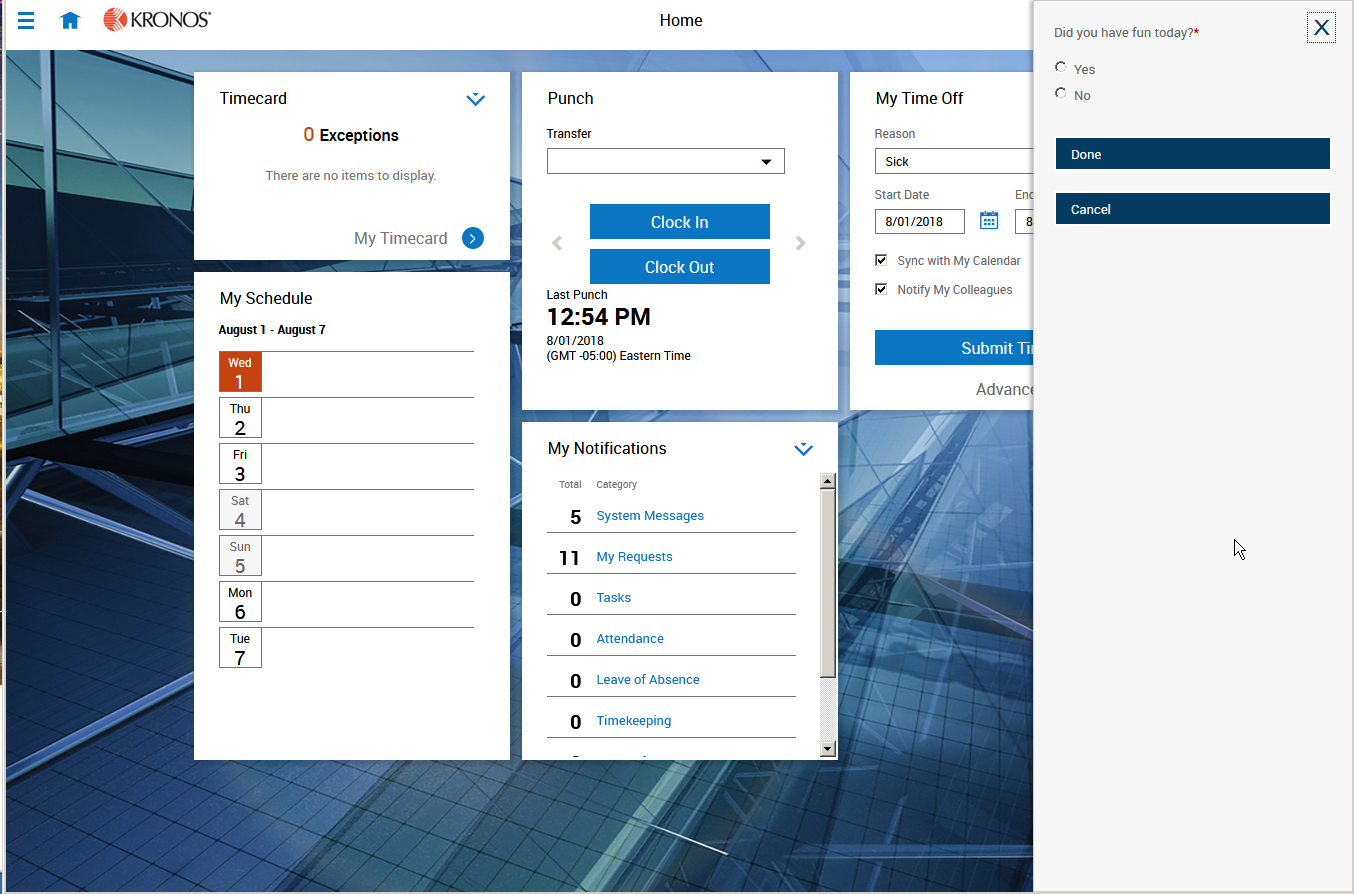The width and height of the screenshot is (1354, 894).
Task: Click the Start Date input field
Action: tap(919, 221)
